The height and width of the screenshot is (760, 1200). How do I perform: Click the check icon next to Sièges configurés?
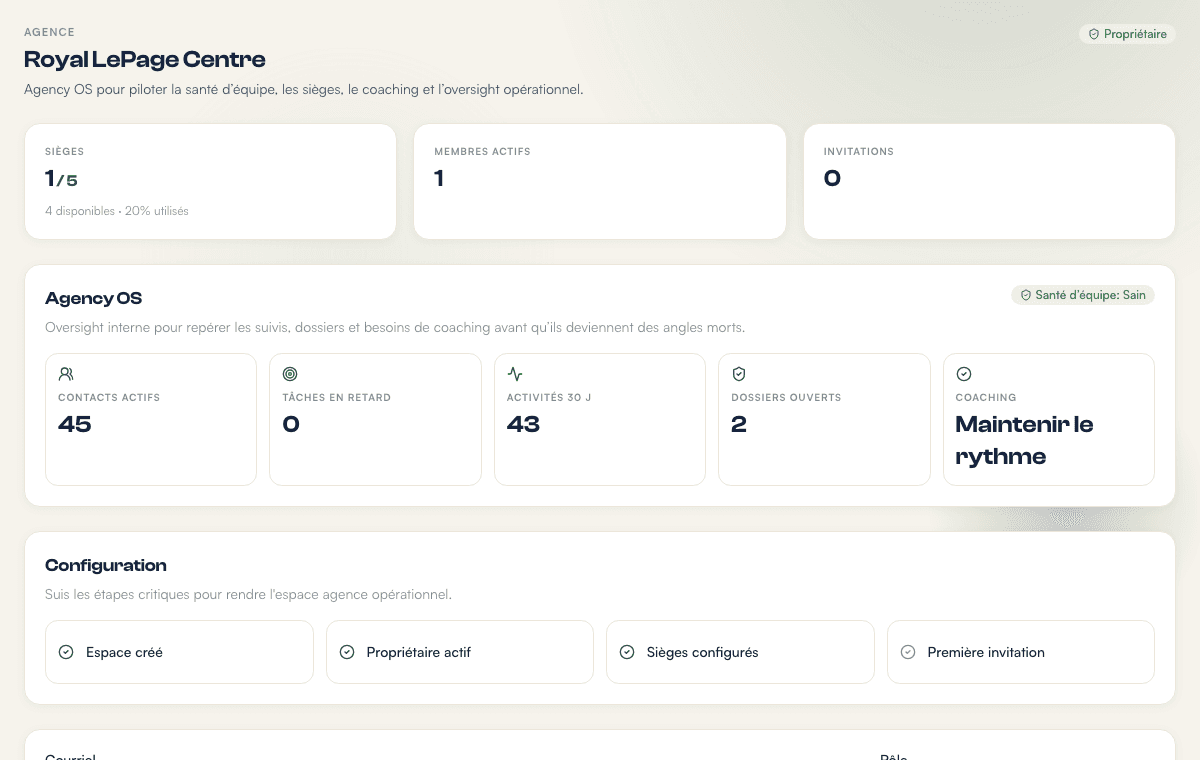click(x=627, y=652)
